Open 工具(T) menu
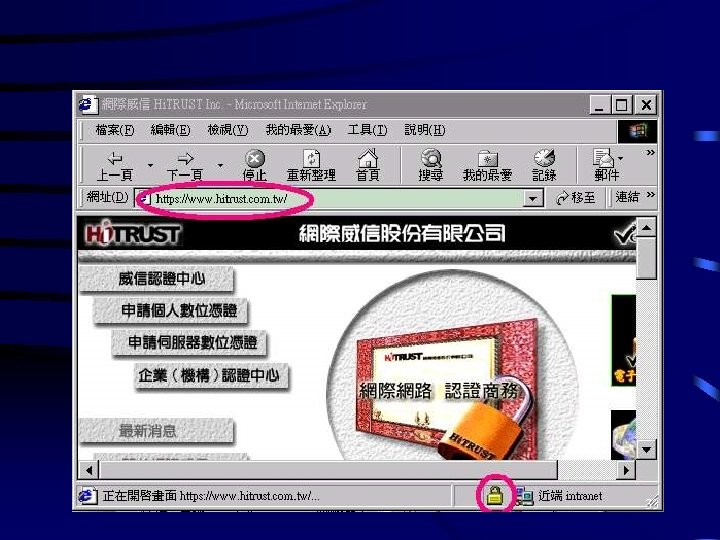720x540 pixels. click(x=367, y=130)
